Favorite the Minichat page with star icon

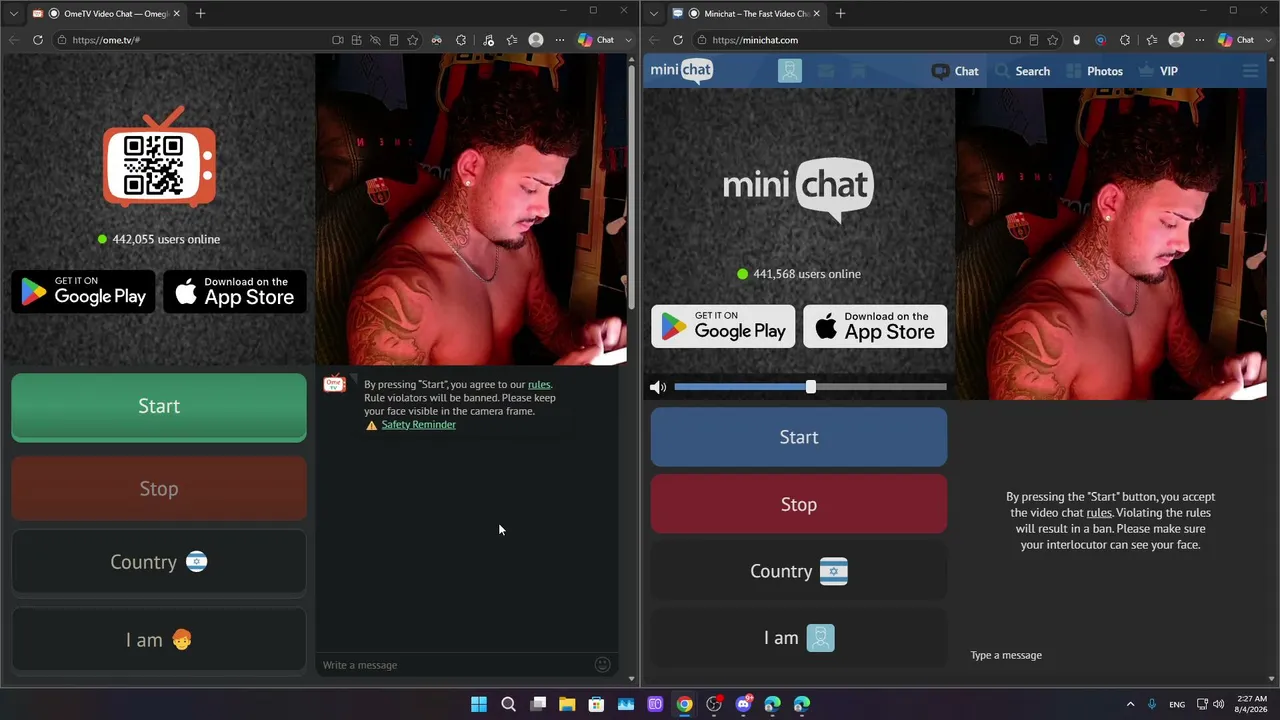tap(1053, 40)
